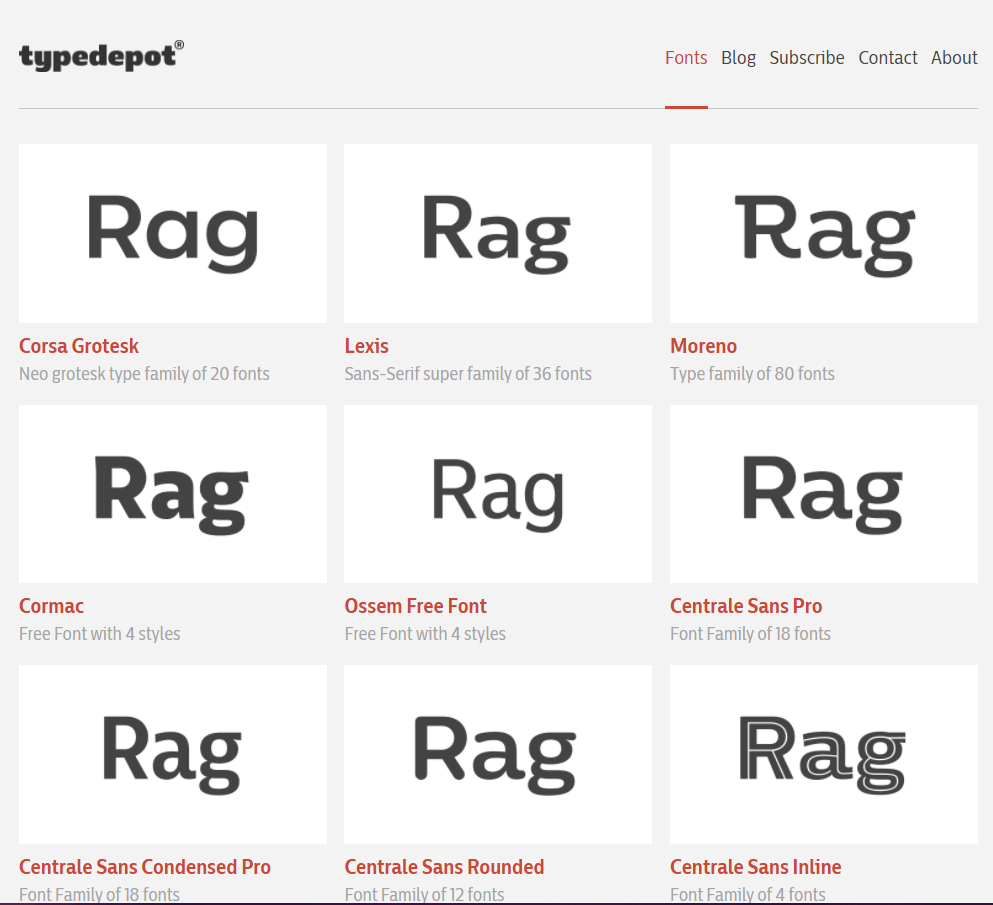Select 'Free Font with 4 styles' under Ossem

425,634
